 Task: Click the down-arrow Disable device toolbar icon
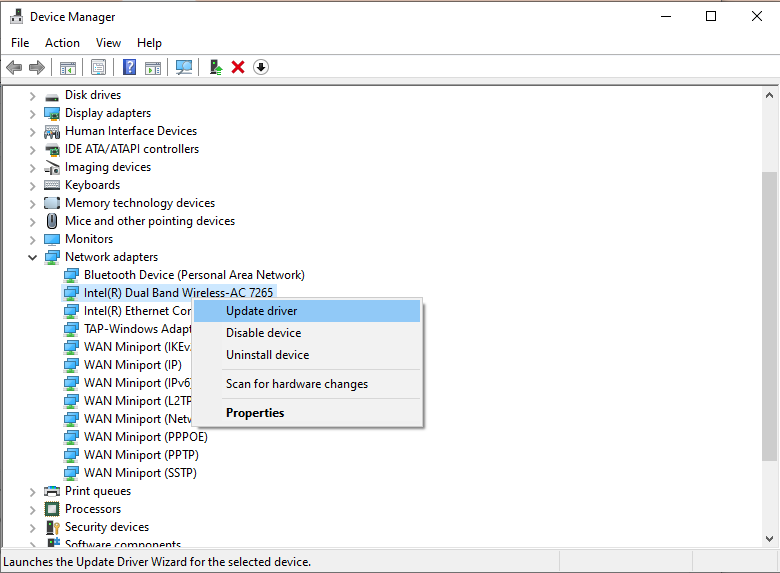point(261,67)
